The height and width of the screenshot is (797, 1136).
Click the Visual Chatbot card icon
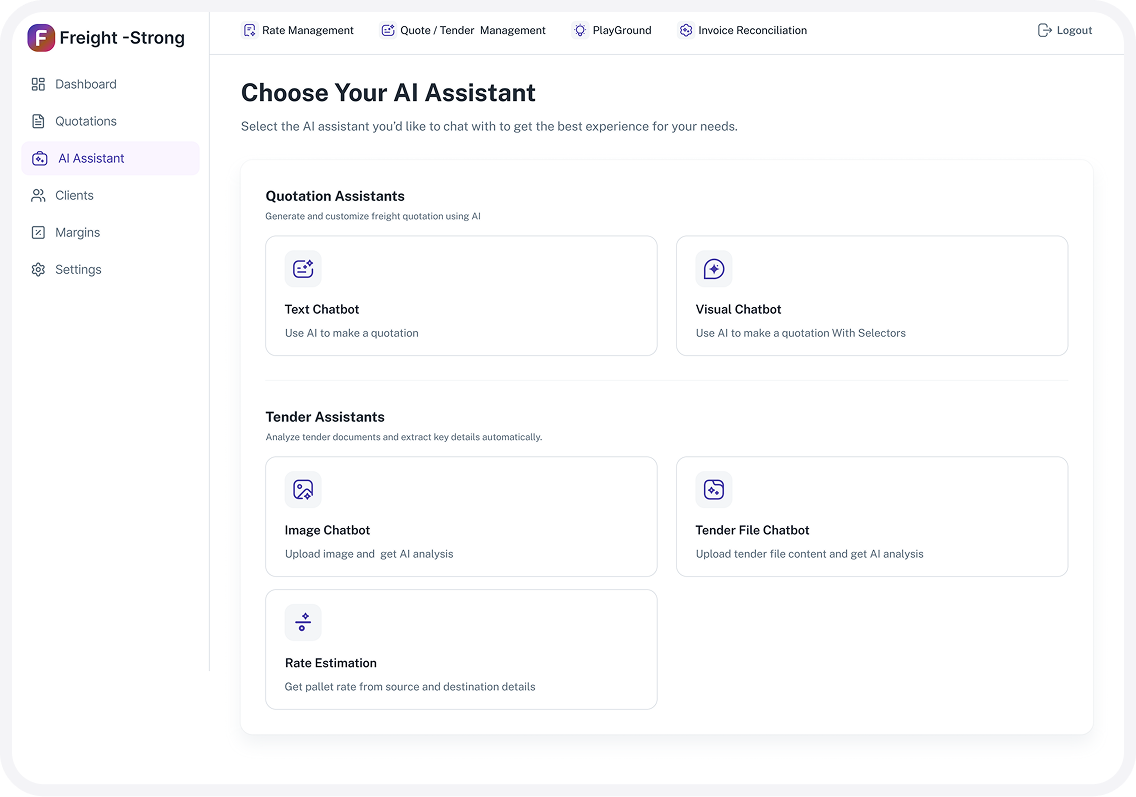pyautogui.click(x=714, y=269)
